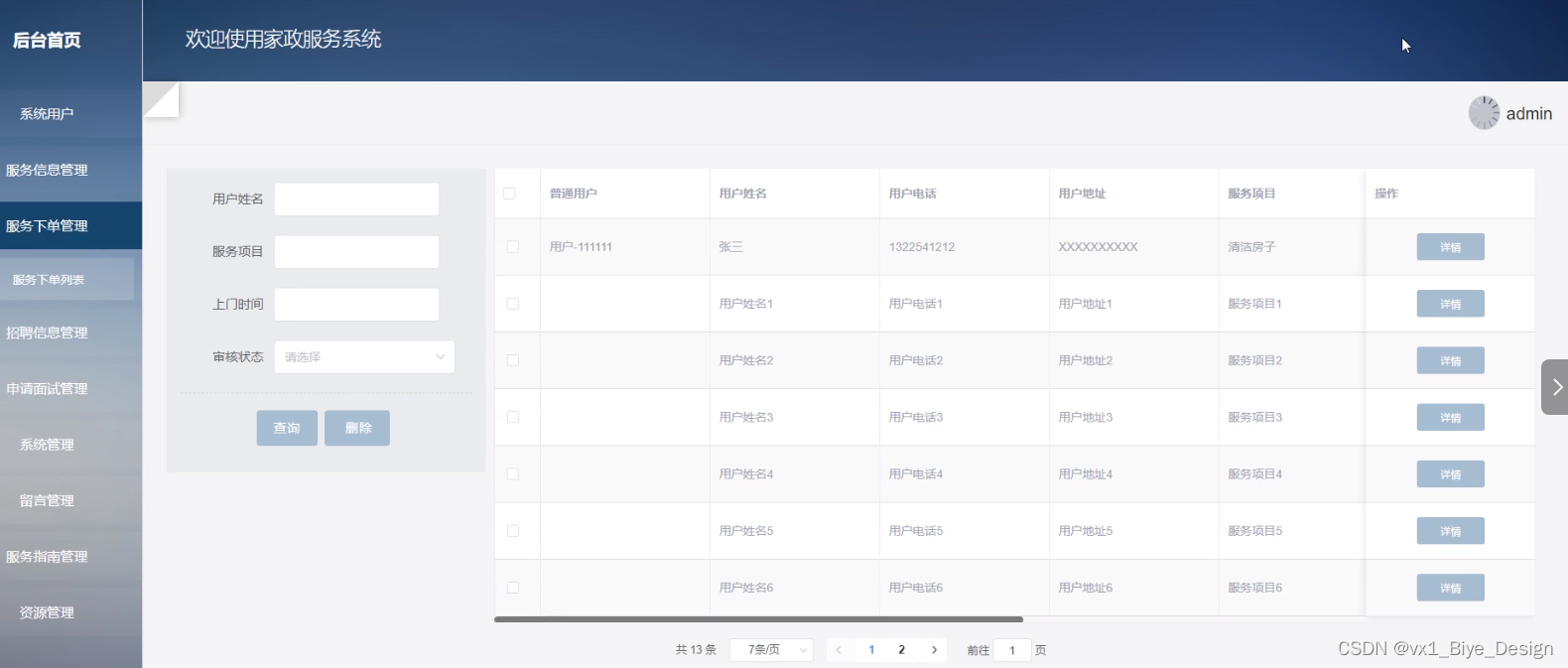This screenshot has height=668, width=1568.
Task: Open 详情 for the 用户姓名5 row
Action: (x=1450, y=531)
